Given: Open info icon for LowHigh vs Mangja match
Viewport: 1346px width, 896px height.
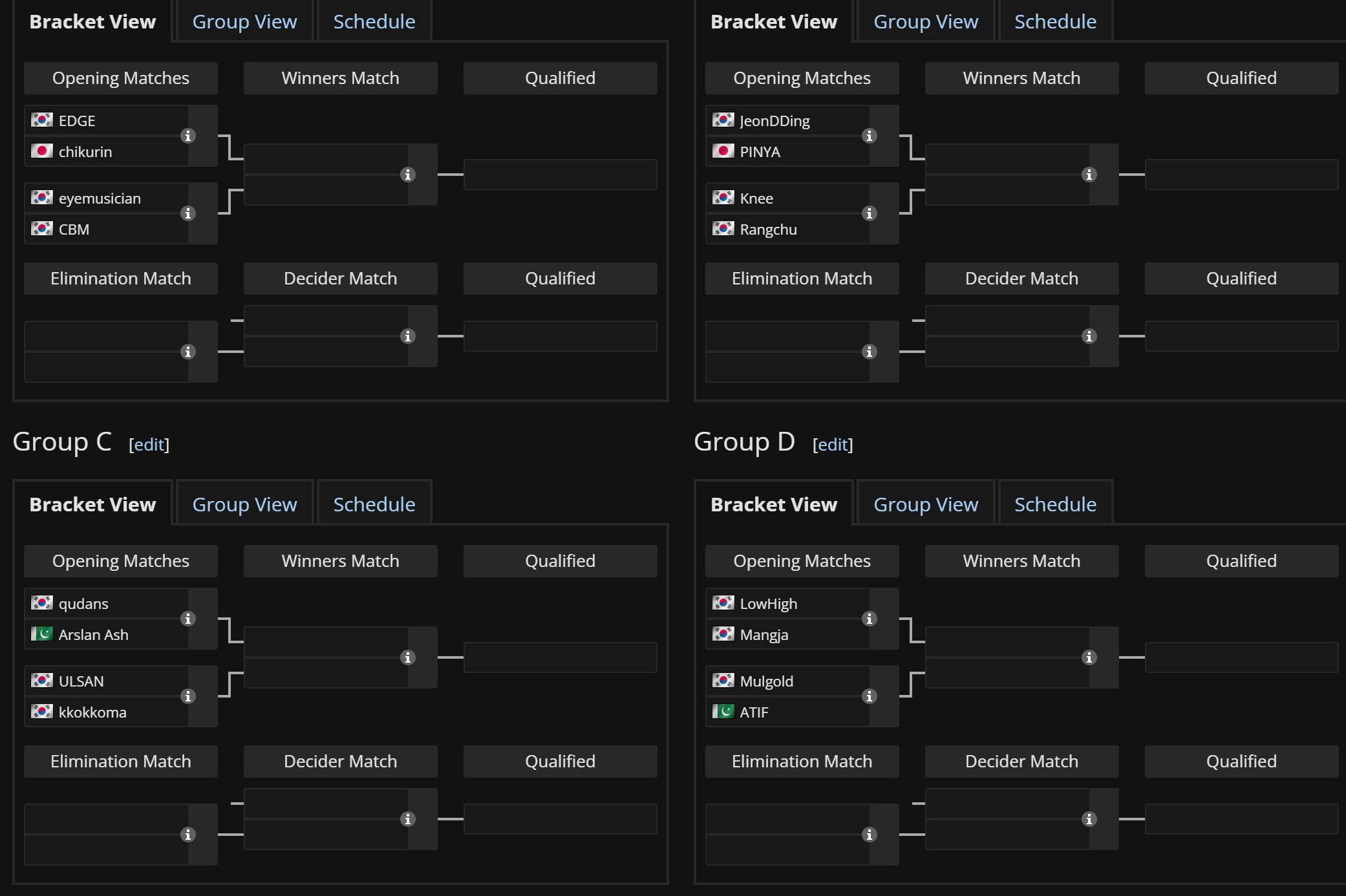Looking at the screenshot, I should pos(870,619).
